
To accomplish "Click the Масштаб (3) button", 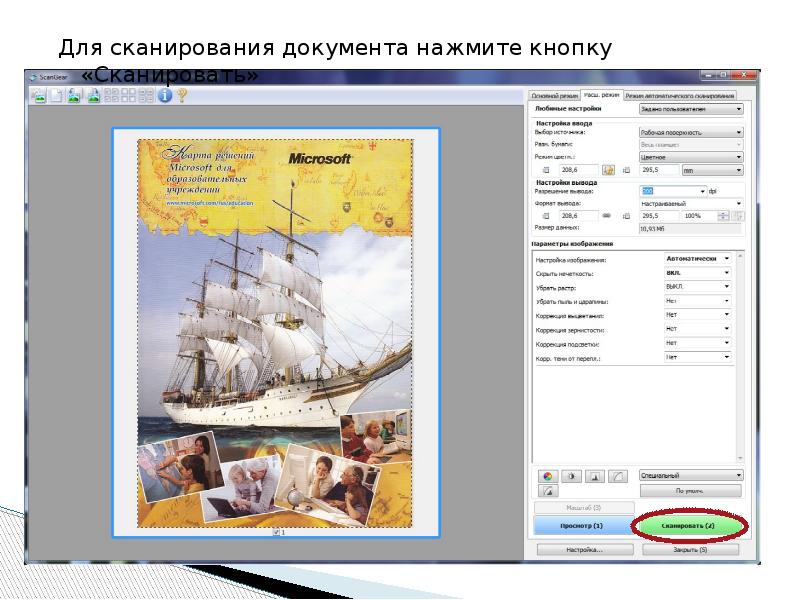I will click(584, 508).
